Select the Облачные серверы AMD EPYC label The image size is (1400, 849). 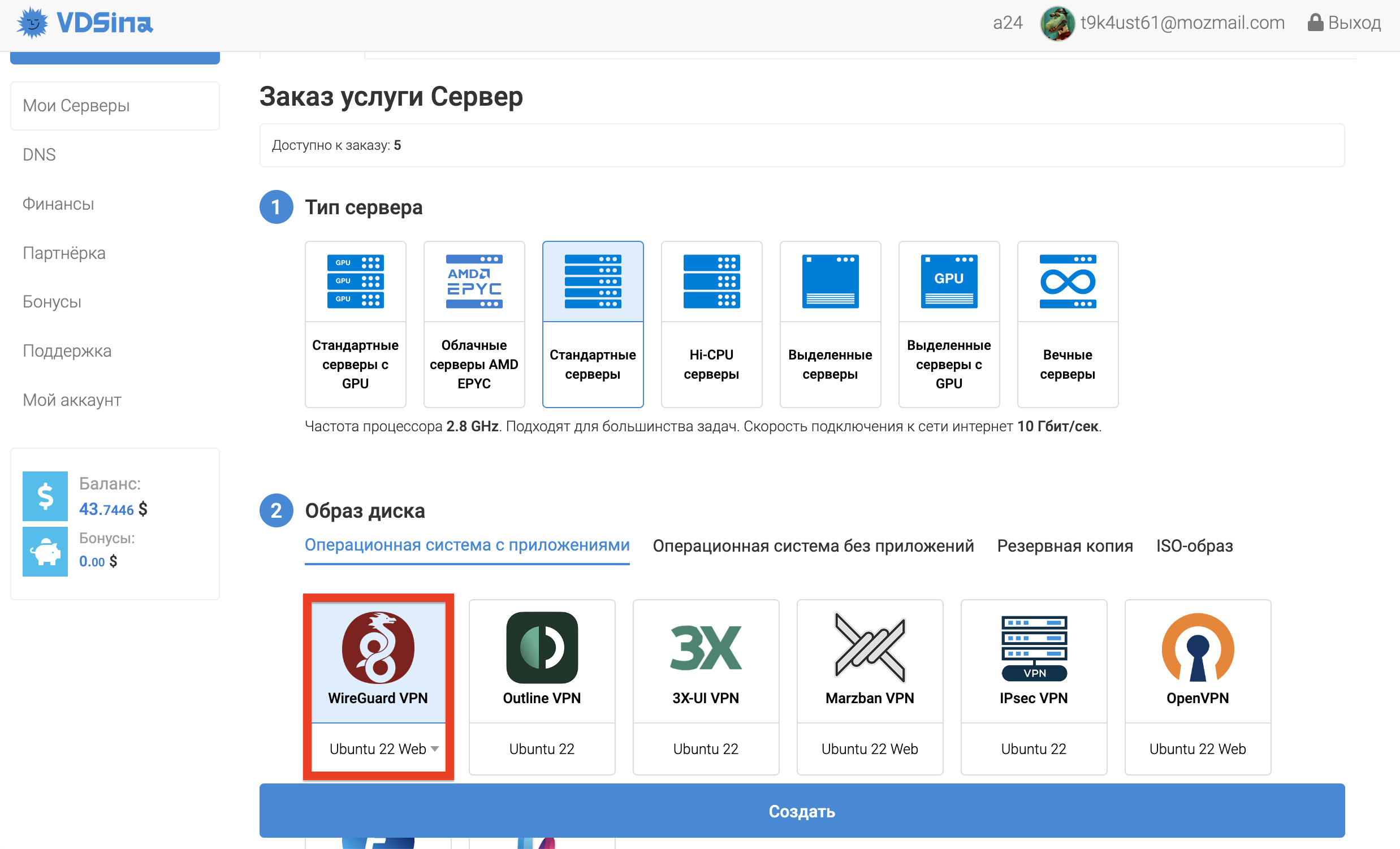474,364
